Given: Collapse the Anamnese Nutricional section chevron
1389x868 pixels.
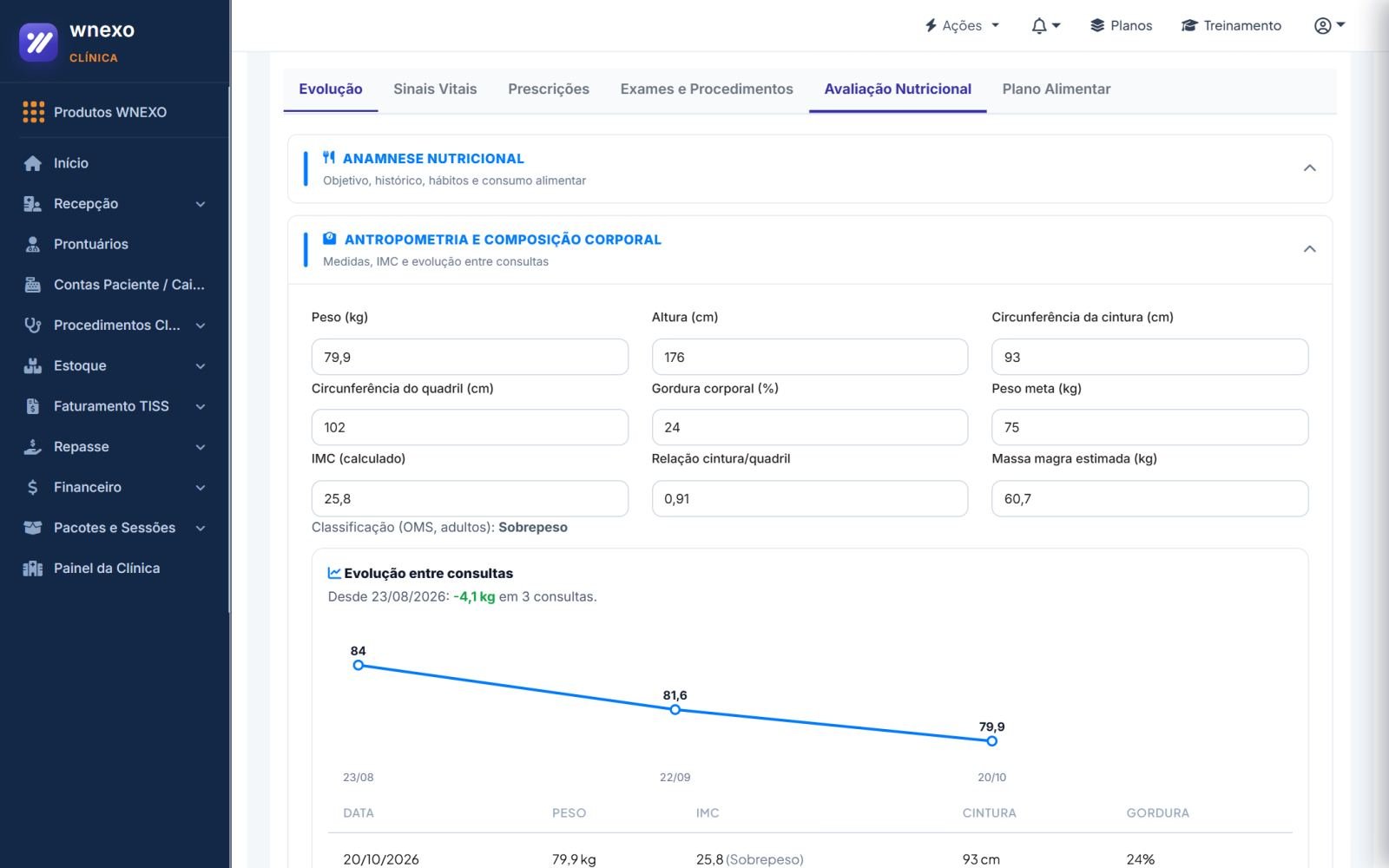Looking at the screenshot, I should pyautogui.click(x=1310, y=168).
